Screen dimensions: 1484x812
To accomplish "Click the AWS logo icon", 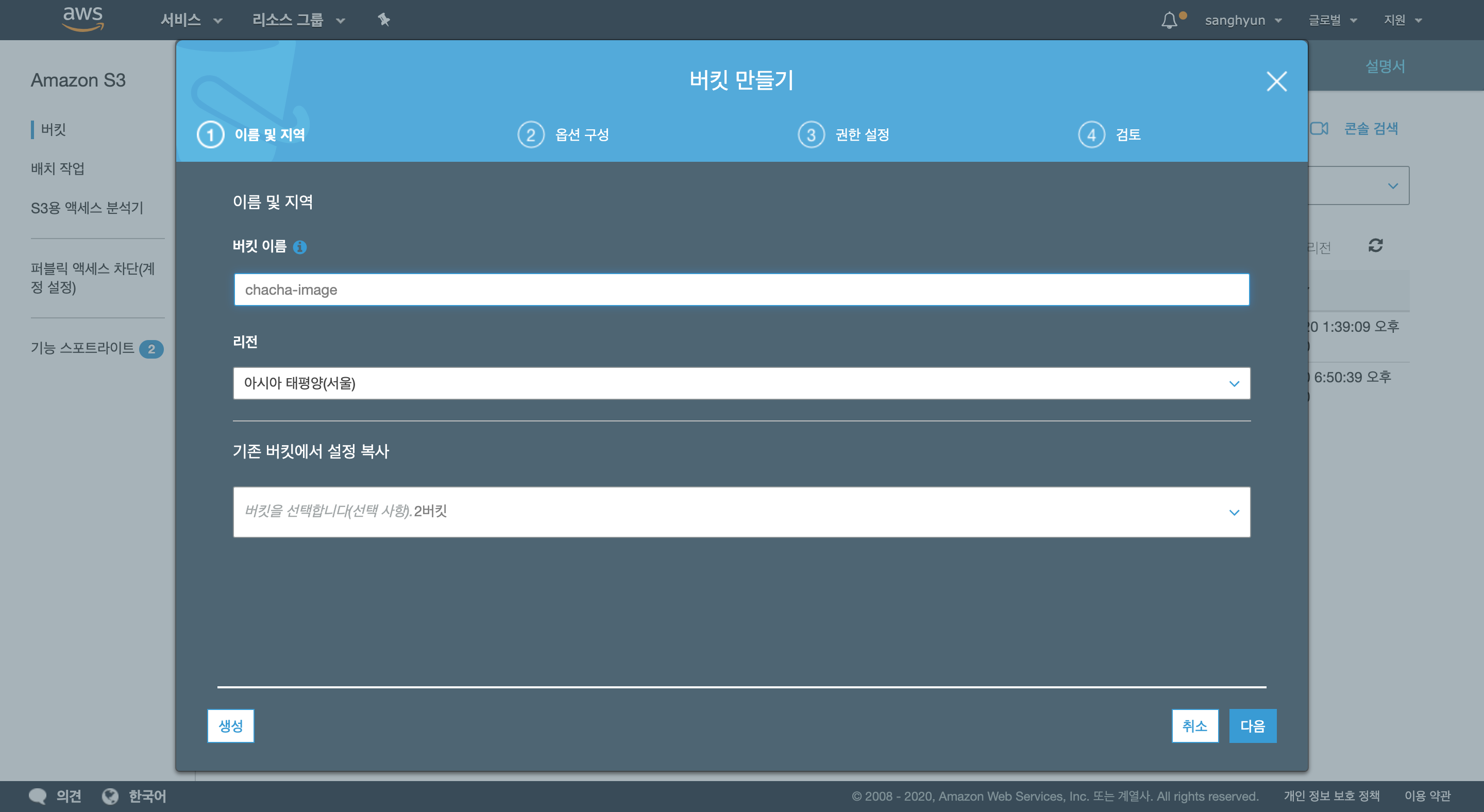I will [83, 19].
